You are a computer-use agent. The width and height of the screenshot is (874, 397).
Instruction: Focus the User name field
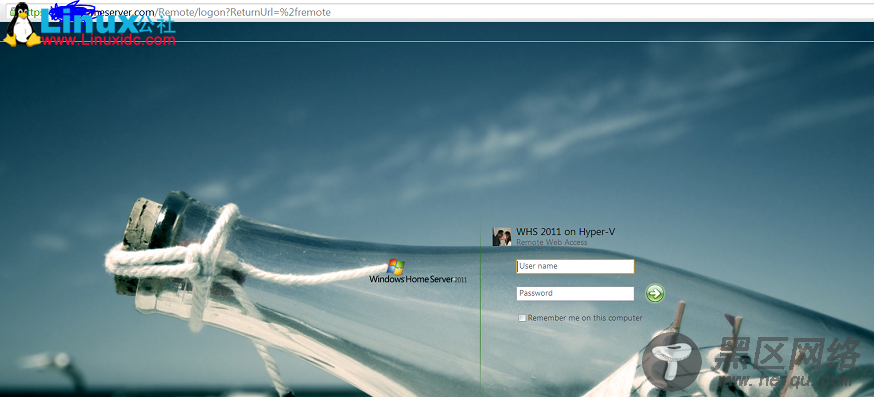click(x=575, y=267)
